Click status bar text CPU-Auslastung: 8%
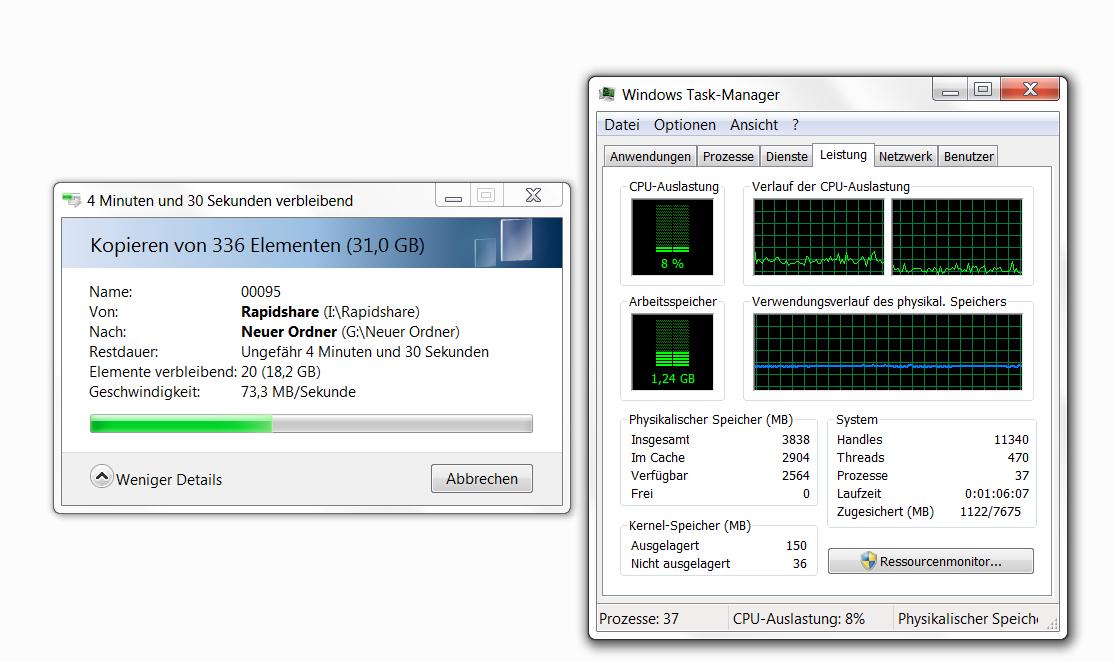The width and height of the screenshot is (1114, 662). (x=799, y=619)
